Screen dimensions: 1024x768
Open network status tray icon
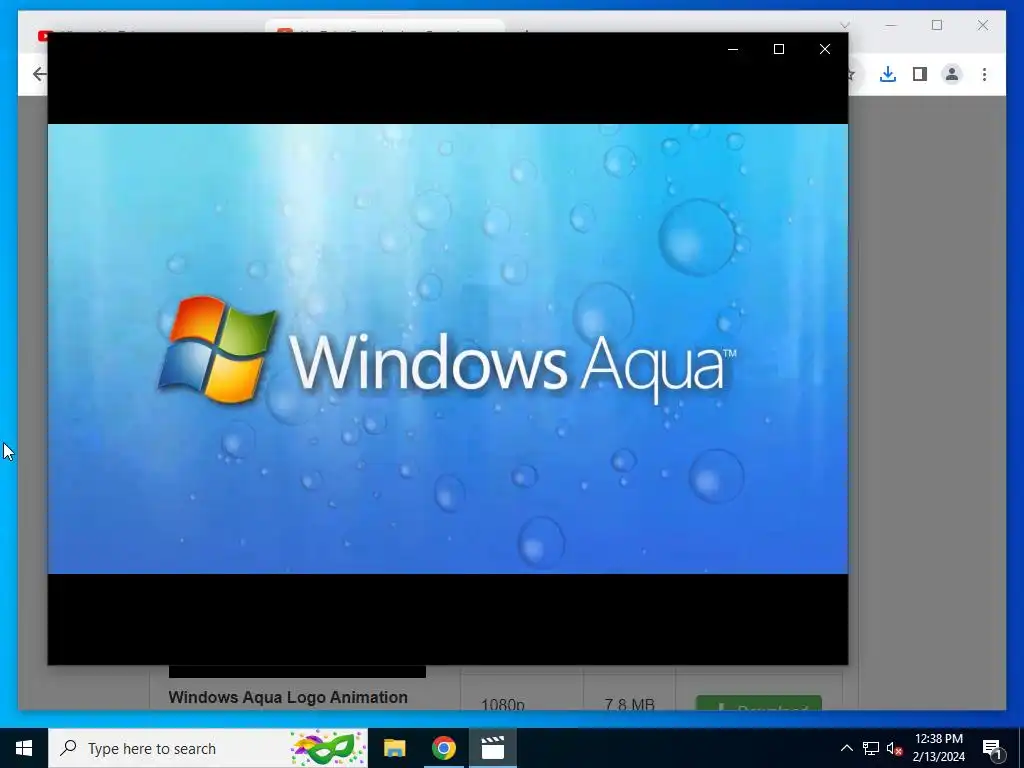coord(871,748)
